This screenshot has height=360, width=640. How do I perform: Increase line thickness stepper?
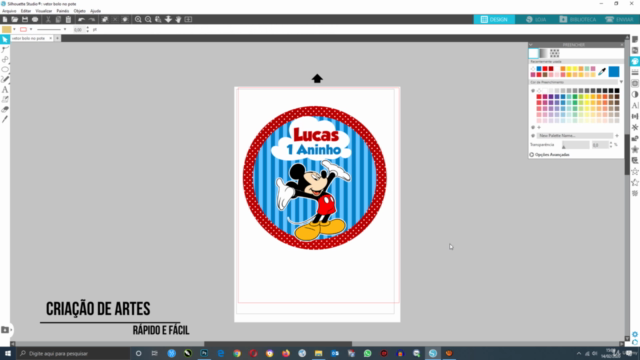pyautogui.click(x=87, y=28)
